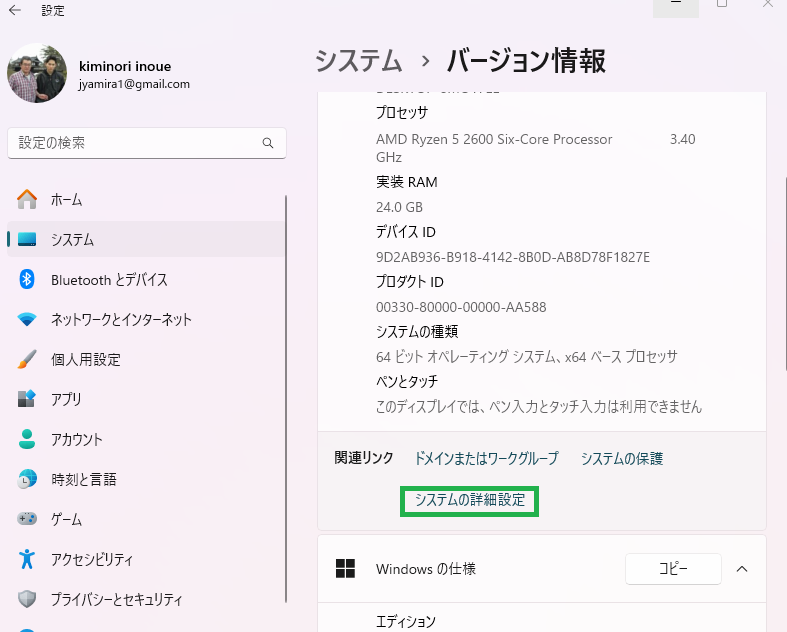787x632 pixels.
Task: Open ネットワークとインターネット settings
Action: [147, 319]
